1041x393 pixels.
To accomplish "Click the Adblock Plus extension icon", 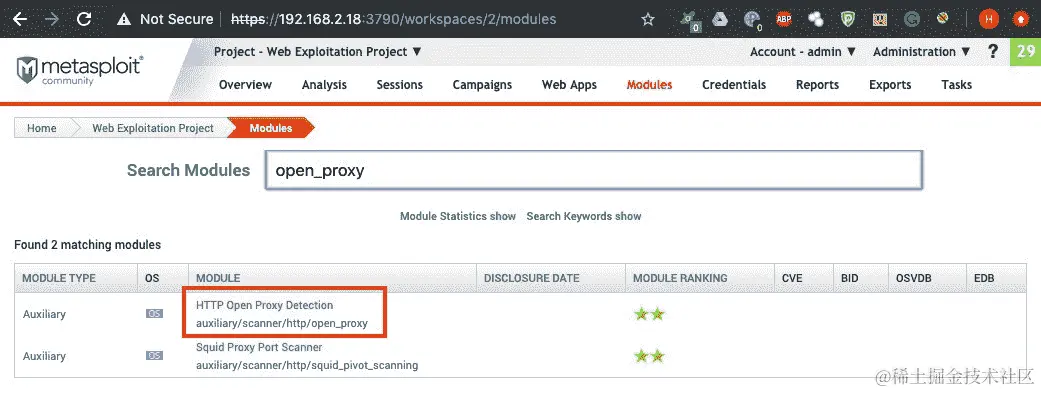I will [x=784, y=19].
